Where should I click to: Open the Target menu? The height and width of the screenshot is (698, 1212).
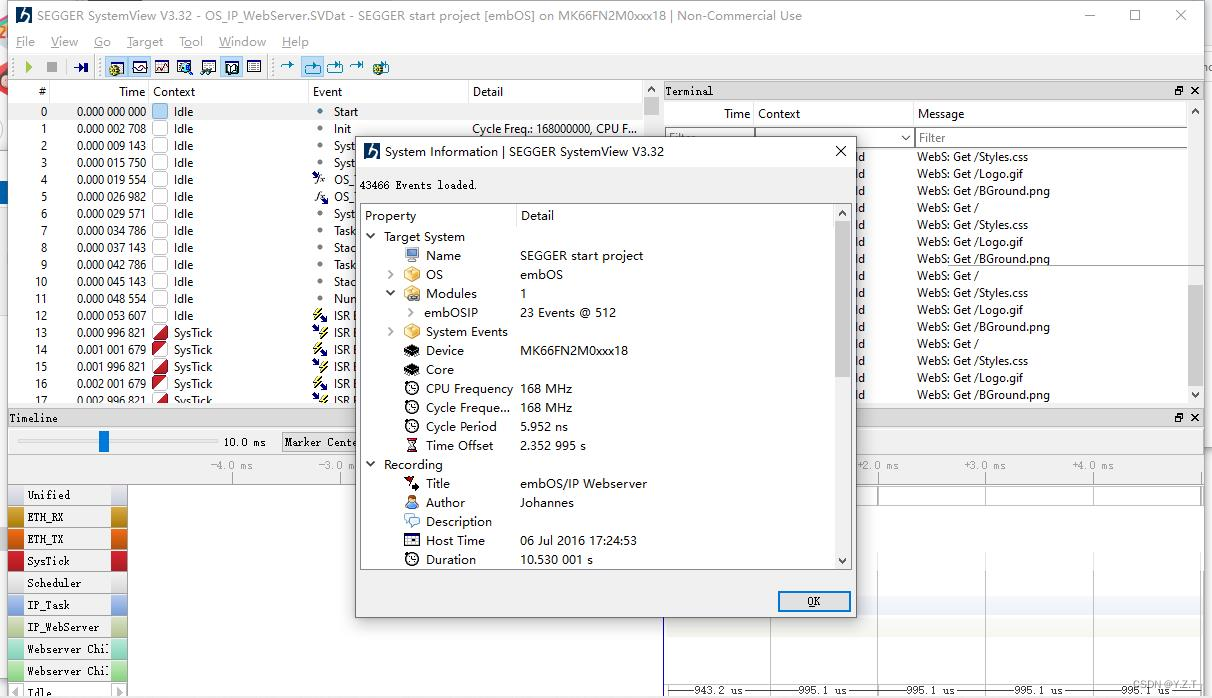pyautogui.click(x=145, y=42)
